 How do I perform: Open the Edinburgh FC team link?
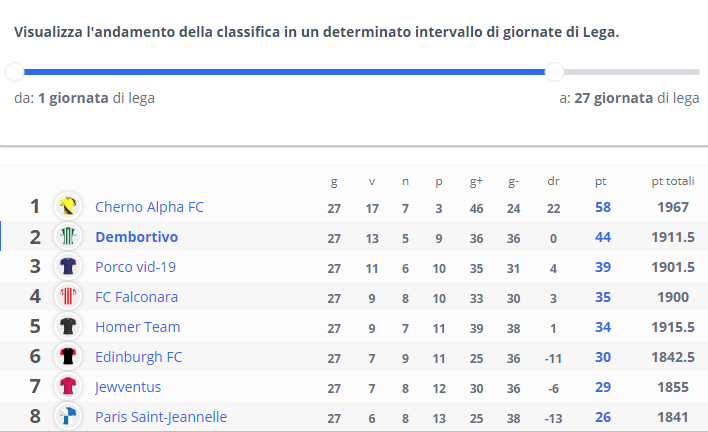(139, 357)
